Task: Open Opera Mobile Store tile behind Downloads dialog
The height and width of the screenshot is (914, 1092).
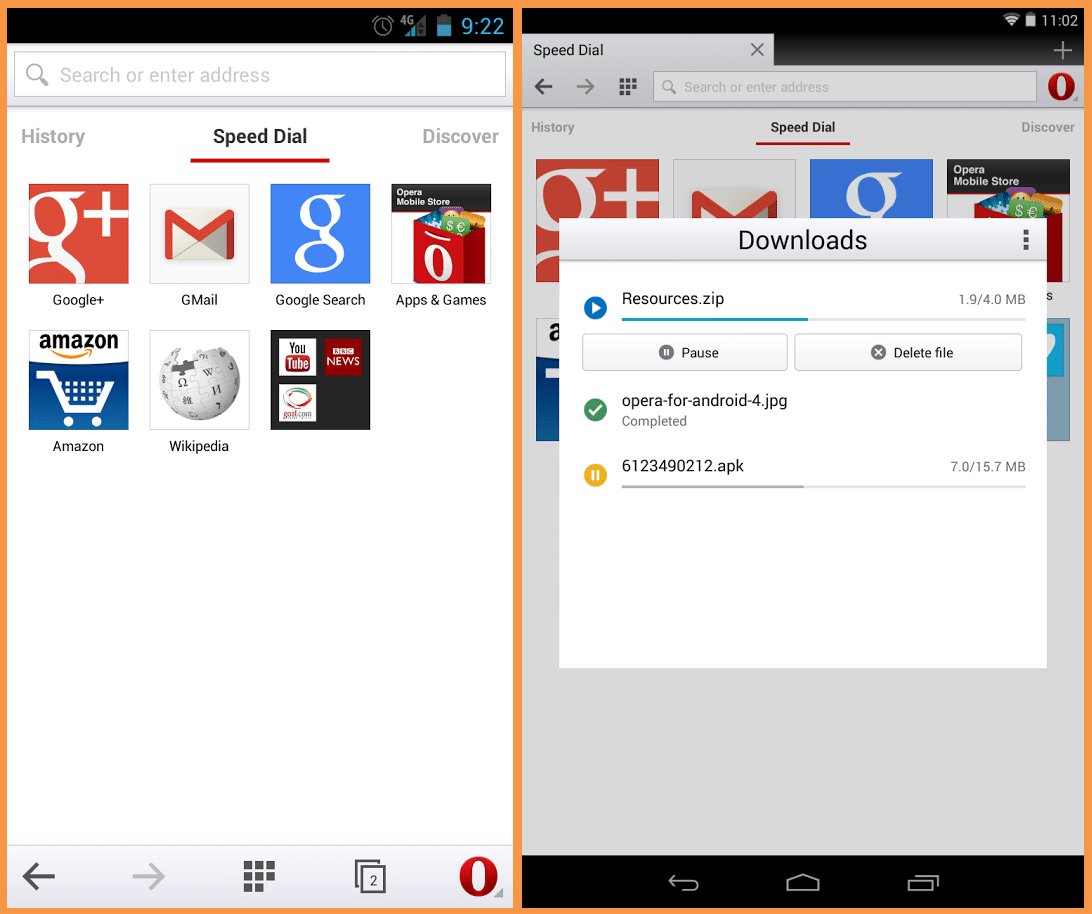Action: click(x=1008, y=188)
